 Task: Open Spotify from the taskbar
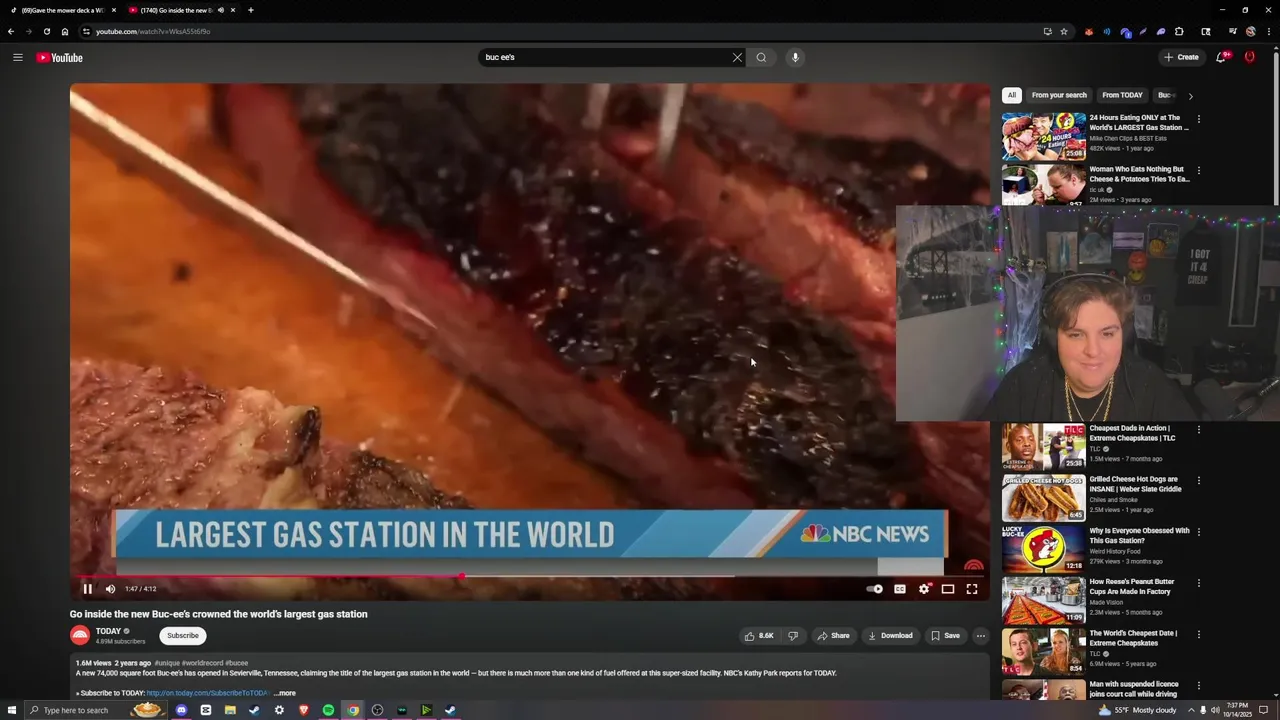(x=328, y=710)
